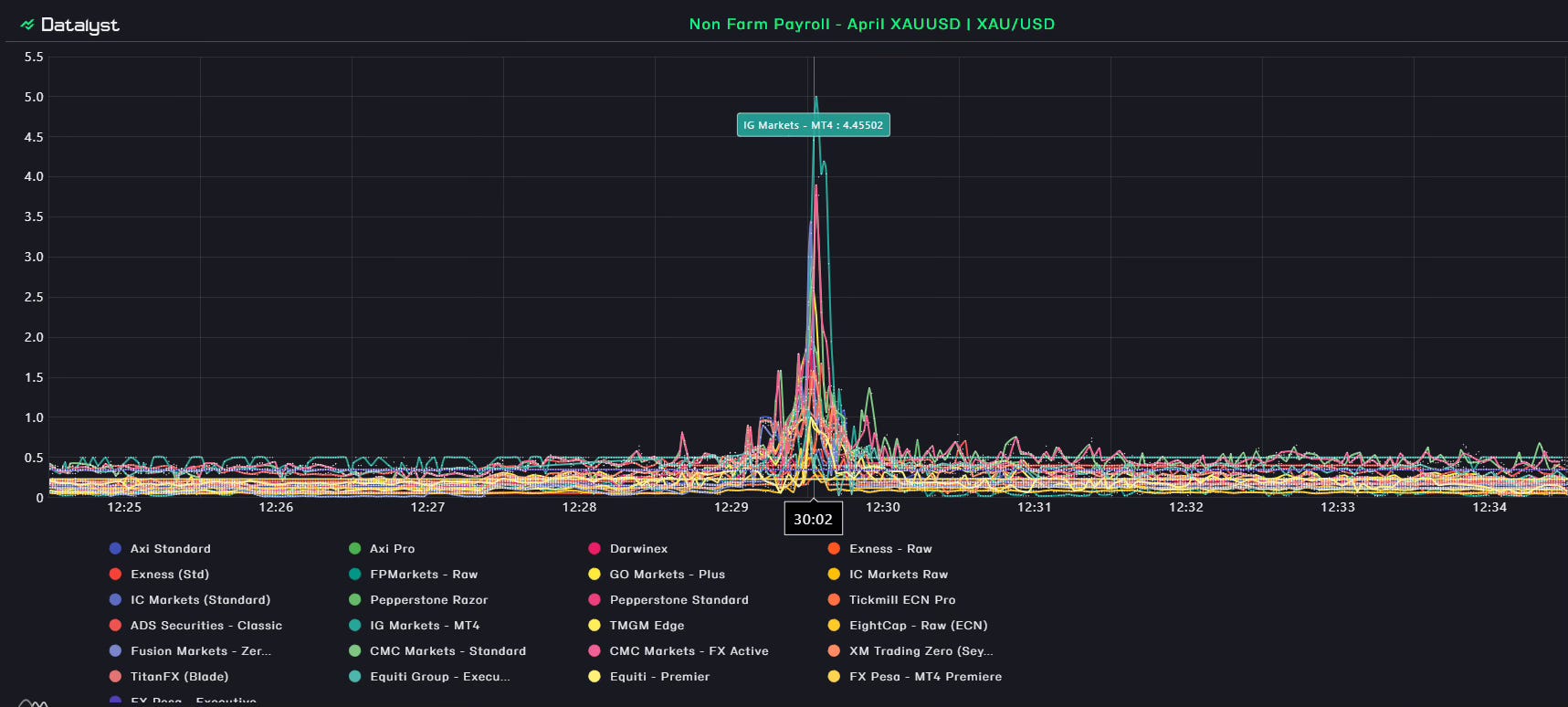The height and width of the screenshot is (707, 1568).
Task: Hide FPMarkets - Raw series
Action: coord(413,575)
